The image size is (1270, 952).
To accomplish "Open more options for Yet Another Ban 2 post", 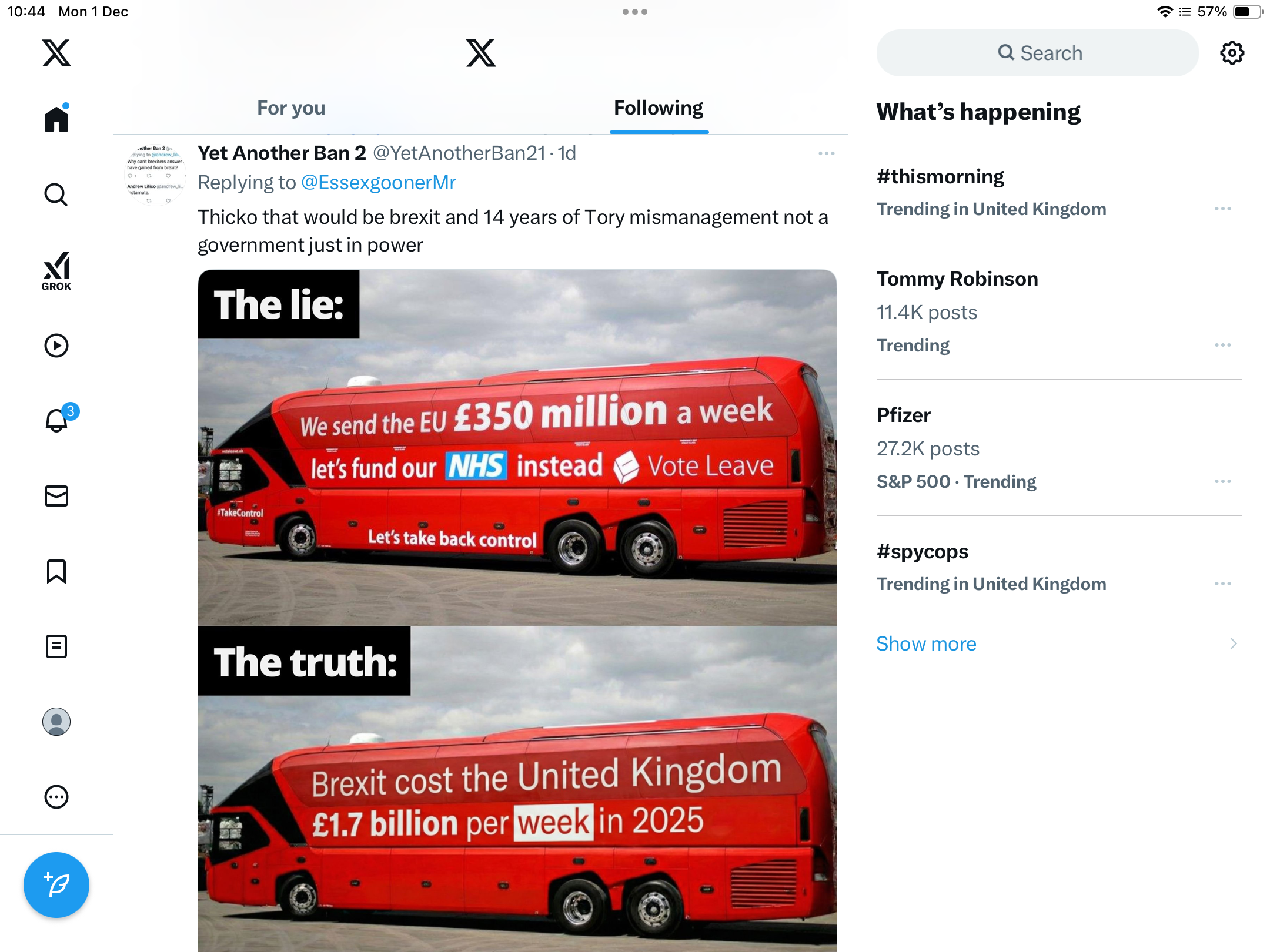I will coord(826,153).
